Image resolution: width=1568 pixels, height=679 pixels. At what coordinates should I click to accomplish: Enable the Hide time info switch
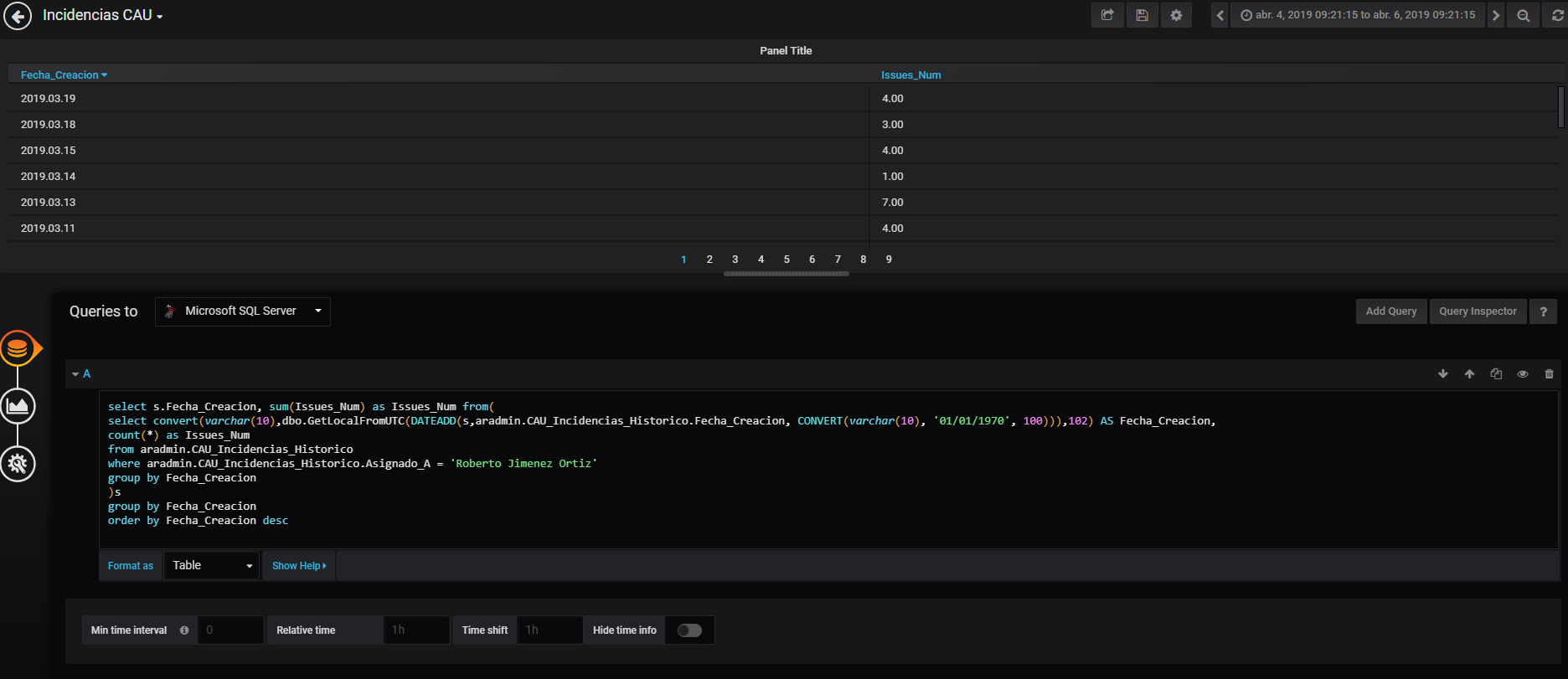click(689, 630)
